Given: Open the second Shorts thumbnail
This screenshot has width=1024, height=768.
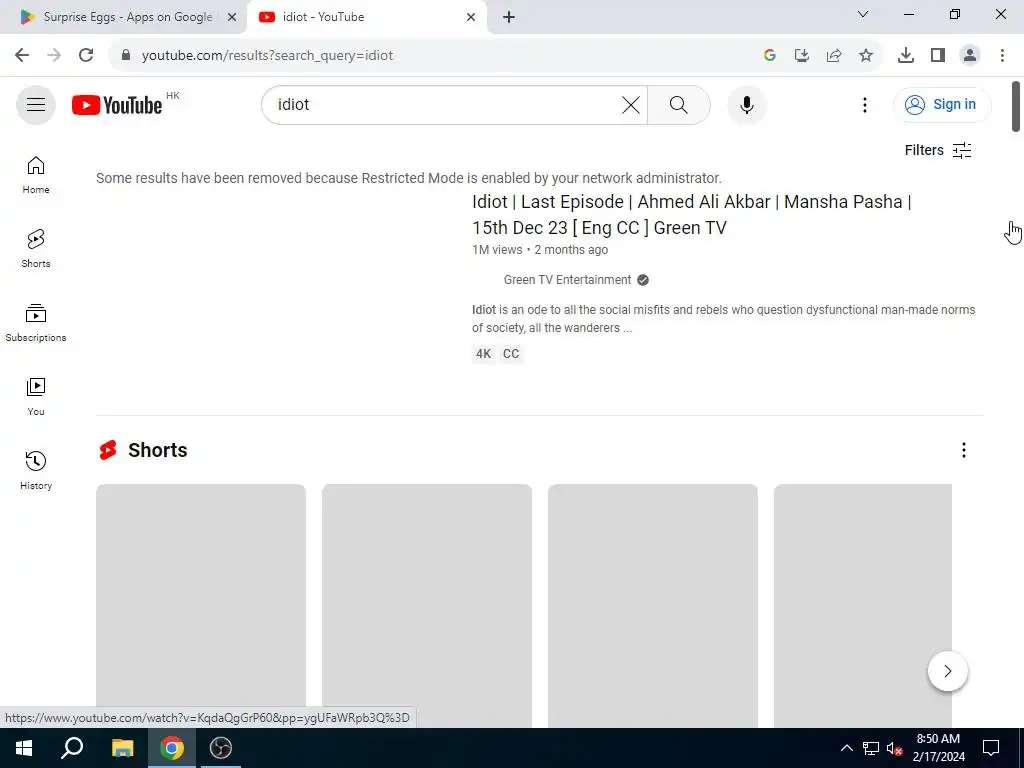Looking at the screenshot, I should (x=426, y=605).
